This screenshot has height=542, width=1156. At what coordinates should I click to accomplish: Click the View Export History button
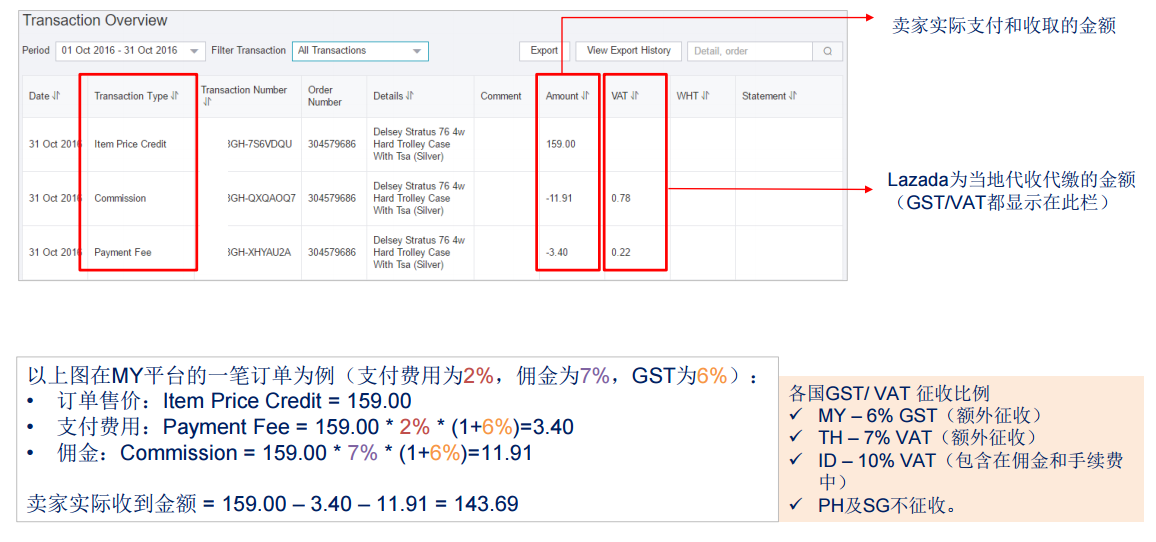tap(628, 51)
